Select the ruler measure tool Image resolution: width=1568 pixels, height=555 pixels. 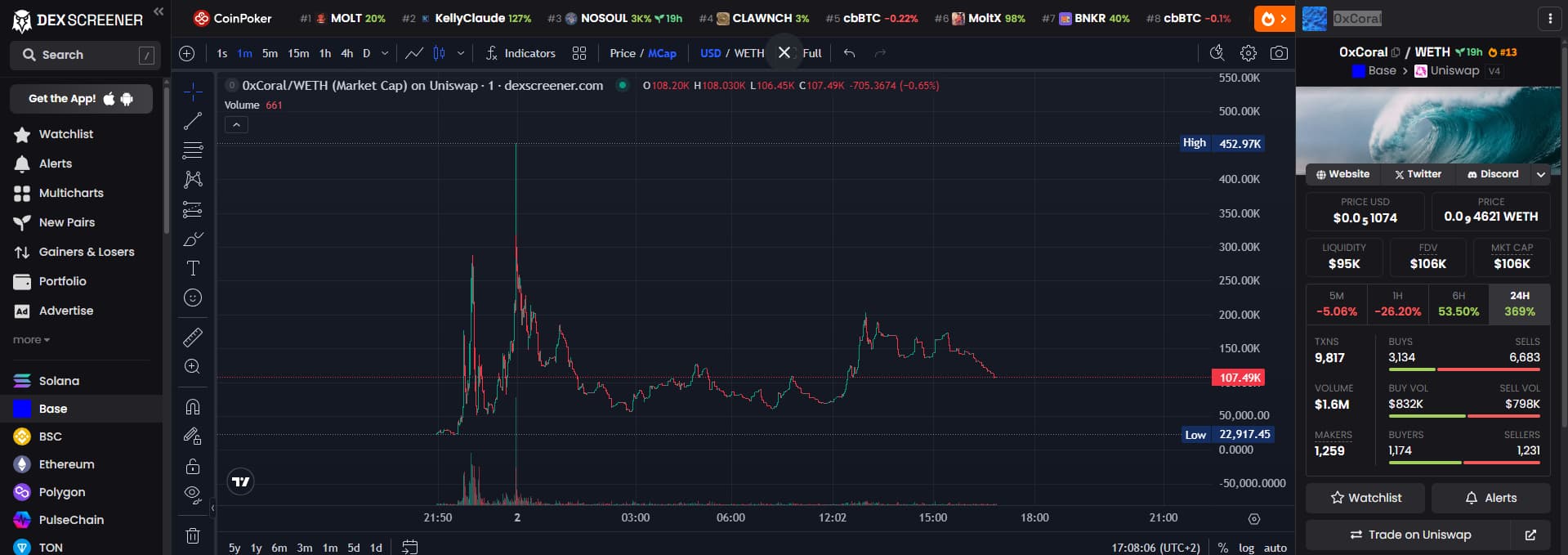pos(193,337)
